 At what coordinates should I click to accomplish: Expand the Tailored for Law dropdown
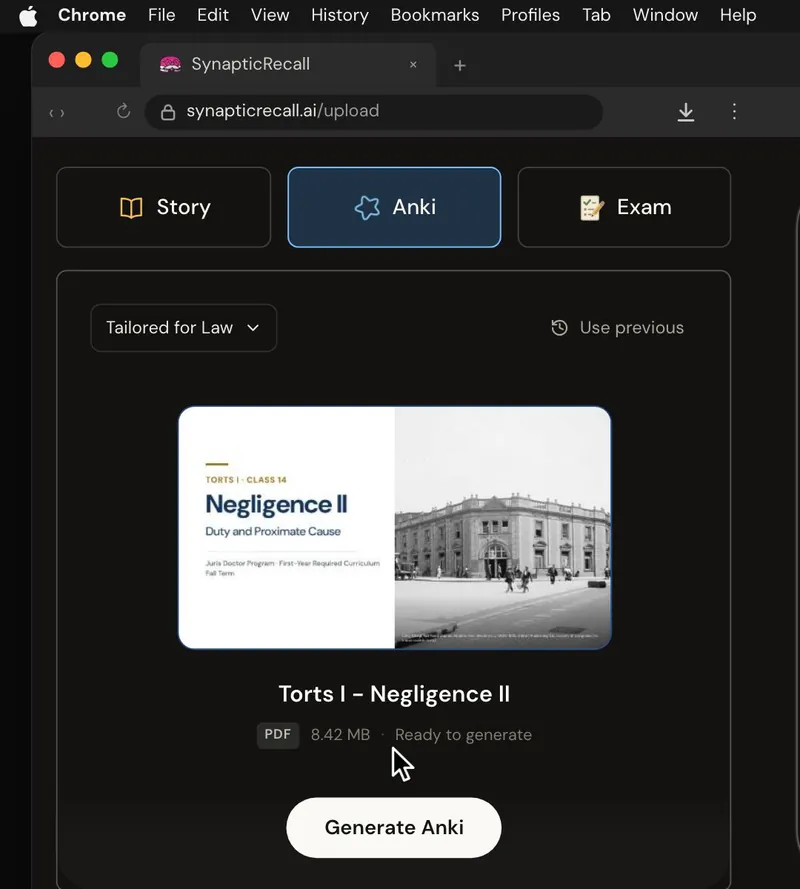184,328
